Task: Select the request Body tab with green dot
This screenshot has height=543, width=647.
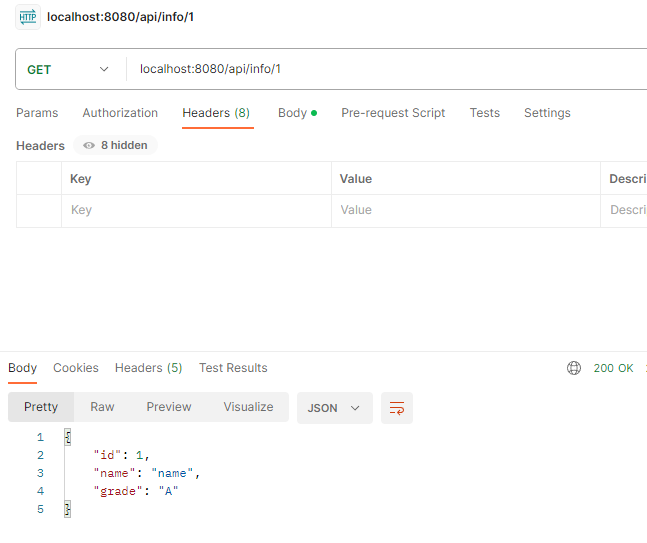Action: [x=297, y=113]
